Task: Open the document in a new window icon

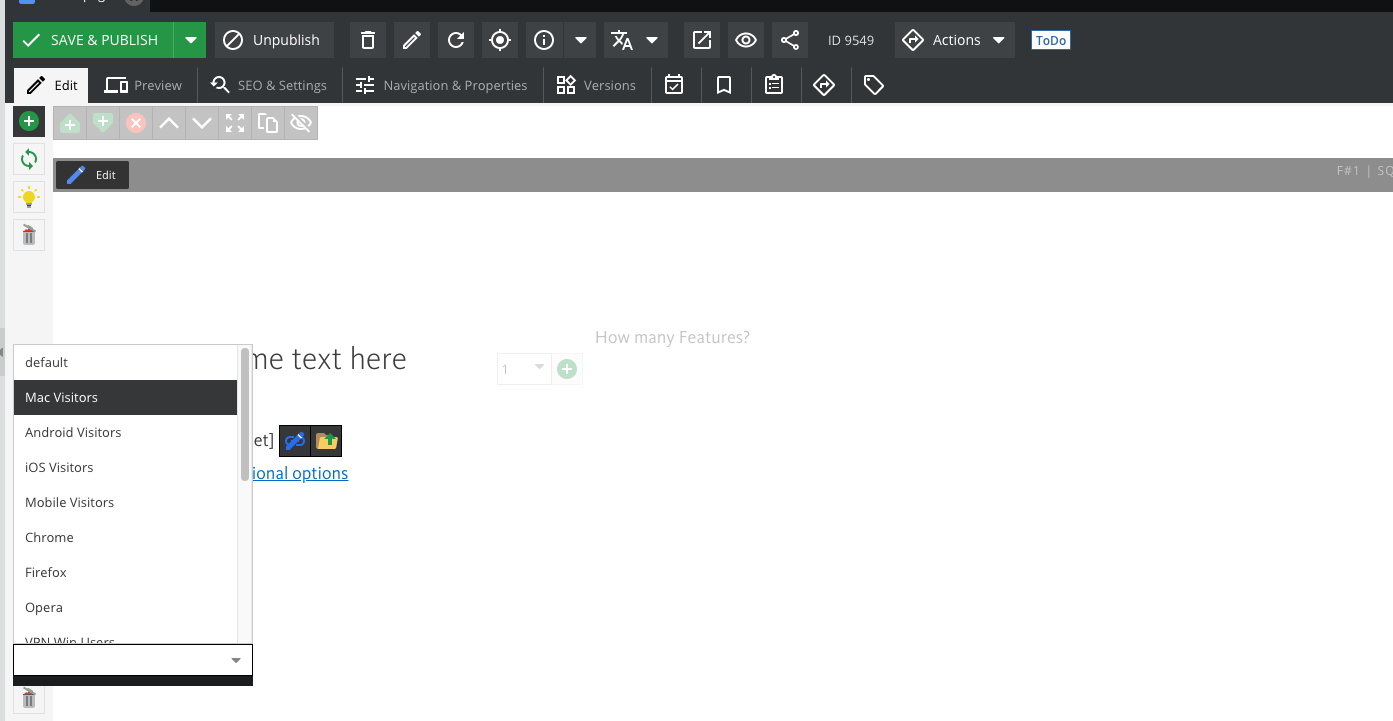Action: [702, 40]
